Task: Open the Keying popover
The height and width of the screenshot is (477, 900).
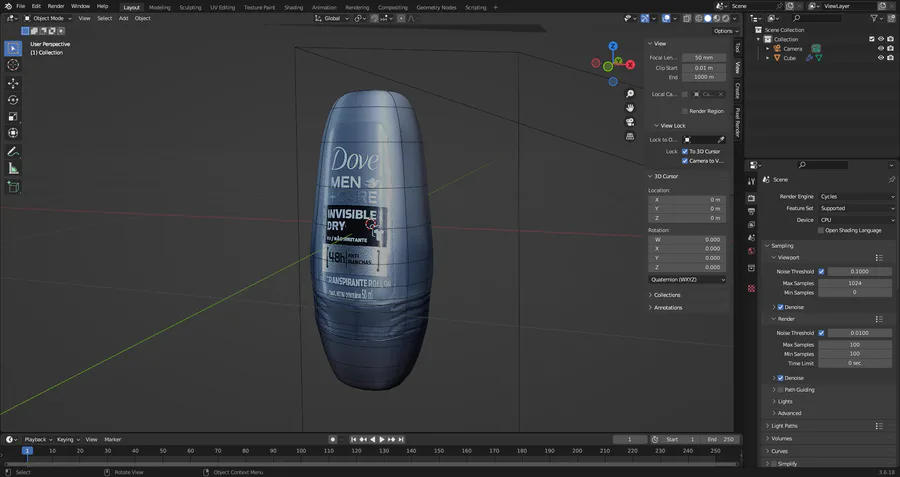Action: pos(68,440)
